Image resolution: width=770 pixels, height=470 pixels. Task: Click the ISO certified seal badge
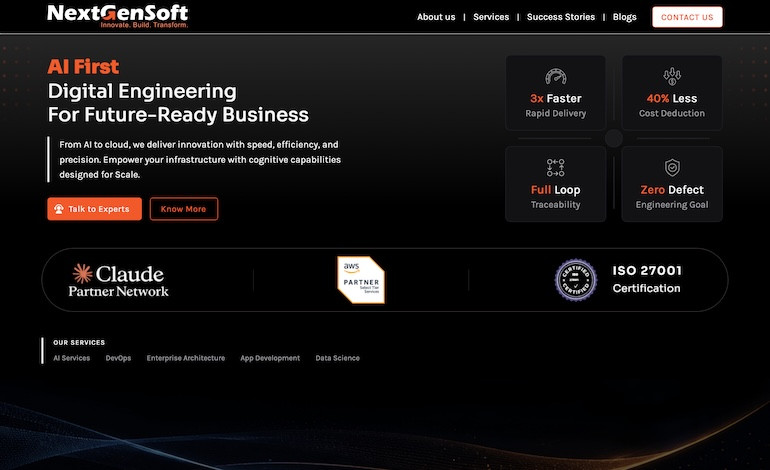576,280
